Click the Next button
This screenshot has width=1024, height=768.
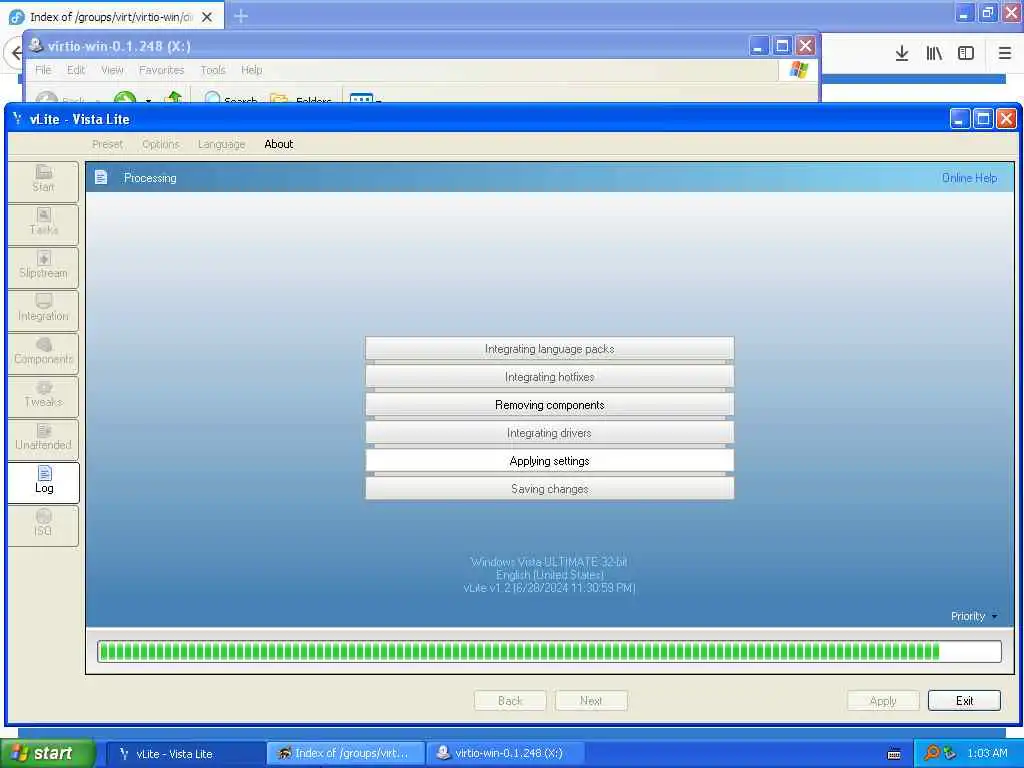point(591,701)
